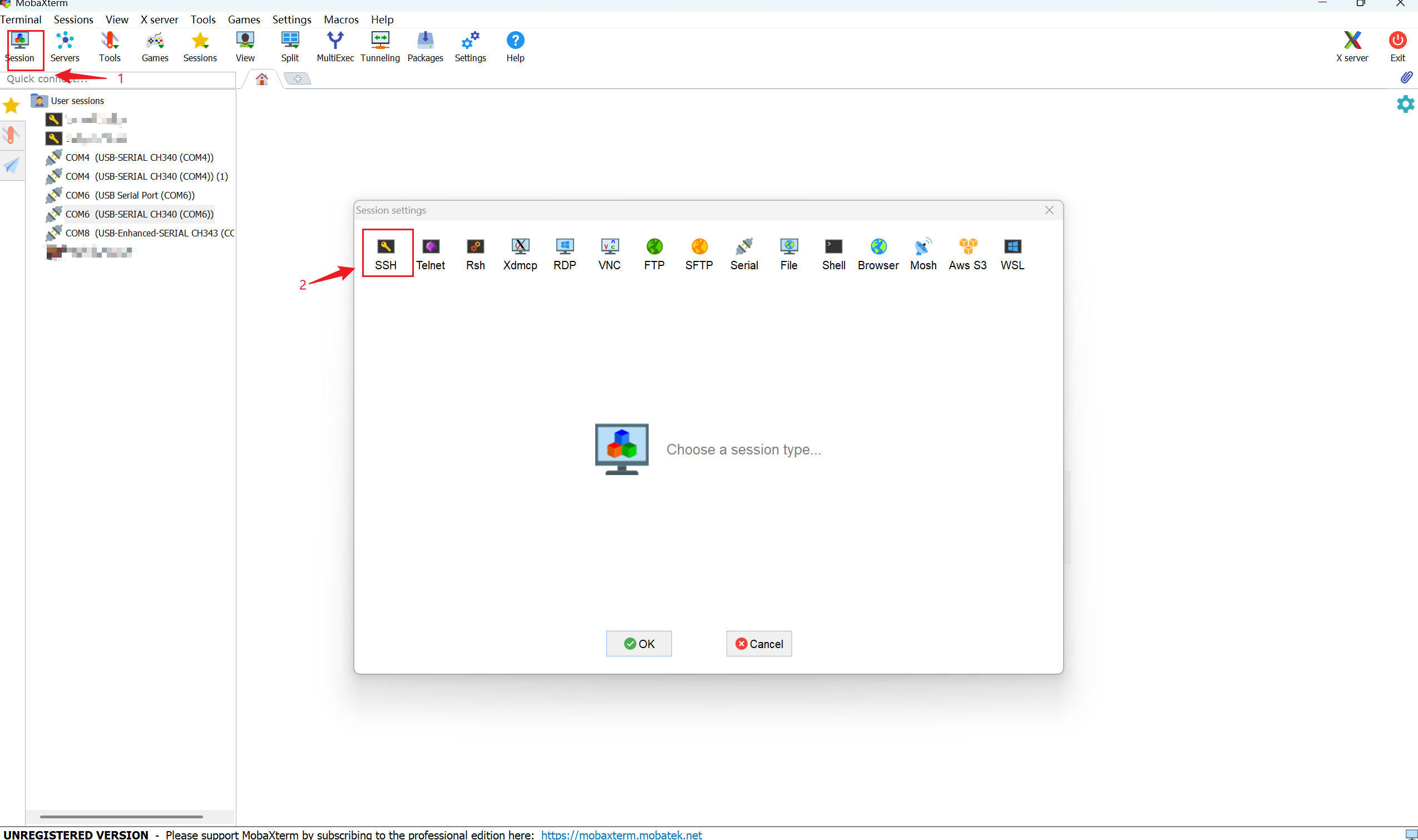The image size is (1418, 840).
Task: Open the X server menu
Action: 159,19
